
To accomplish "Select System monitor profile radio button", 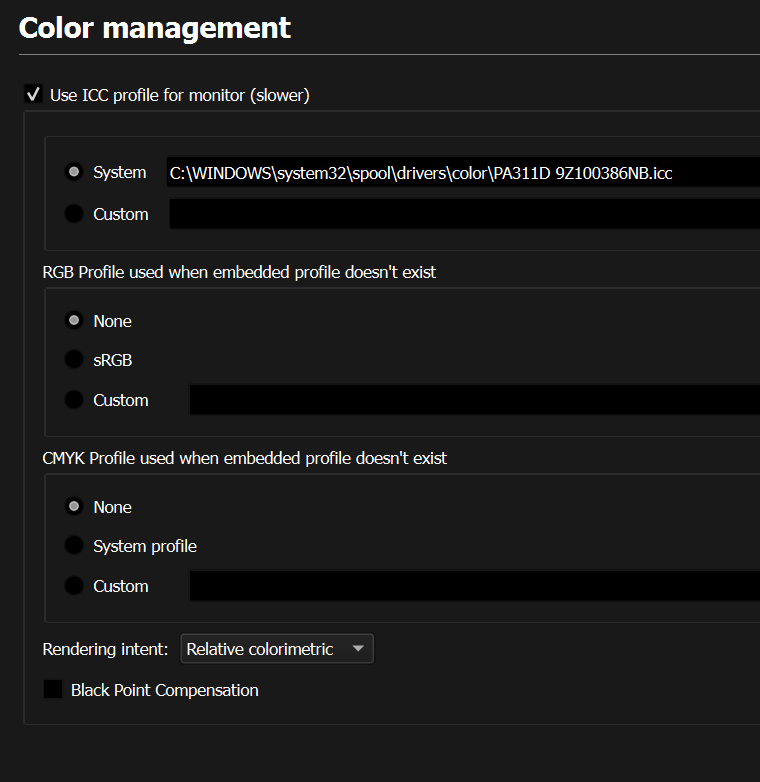I will 74,172.
